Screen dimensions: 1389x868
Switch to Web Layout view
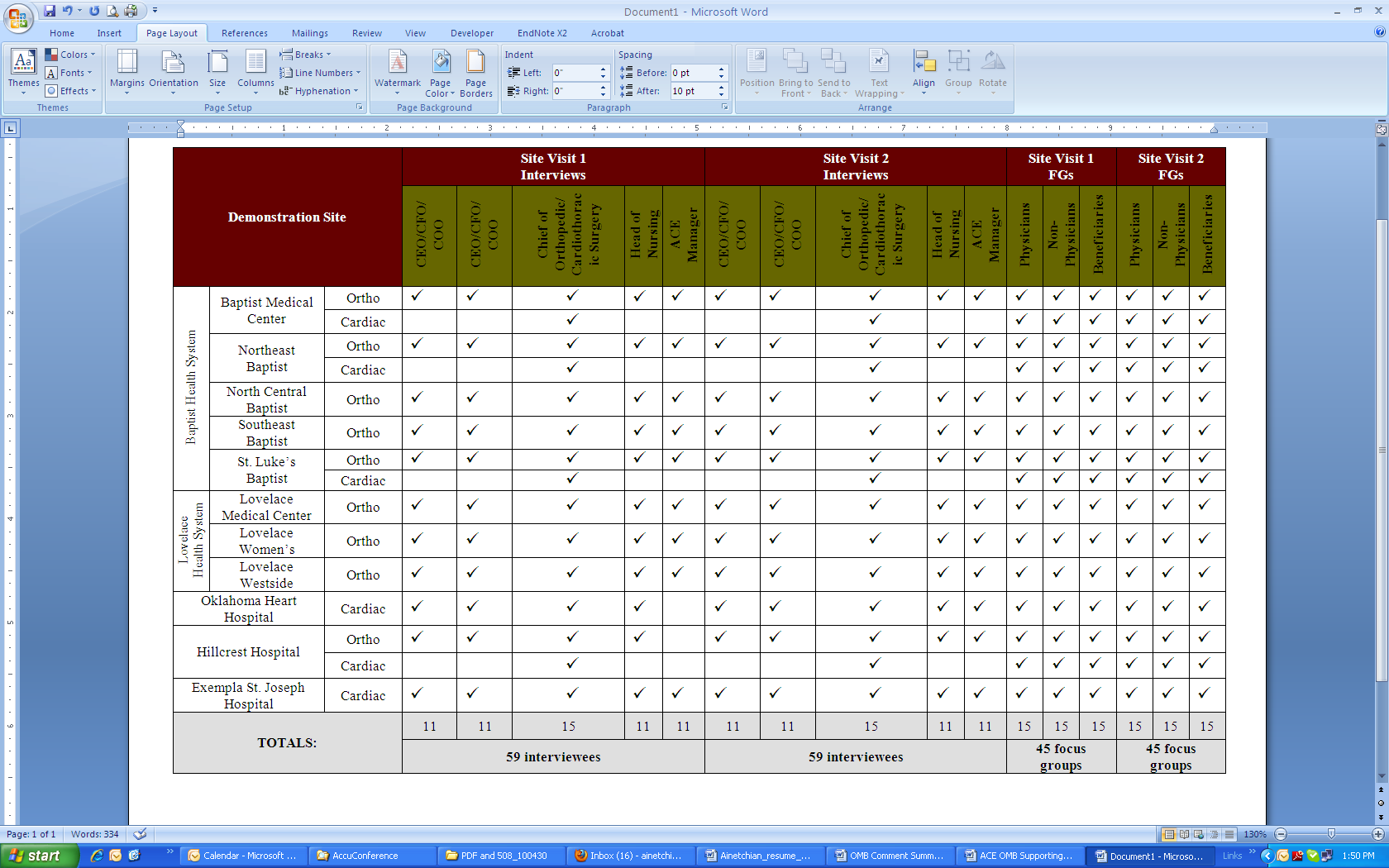click(x=1199, y=834)
